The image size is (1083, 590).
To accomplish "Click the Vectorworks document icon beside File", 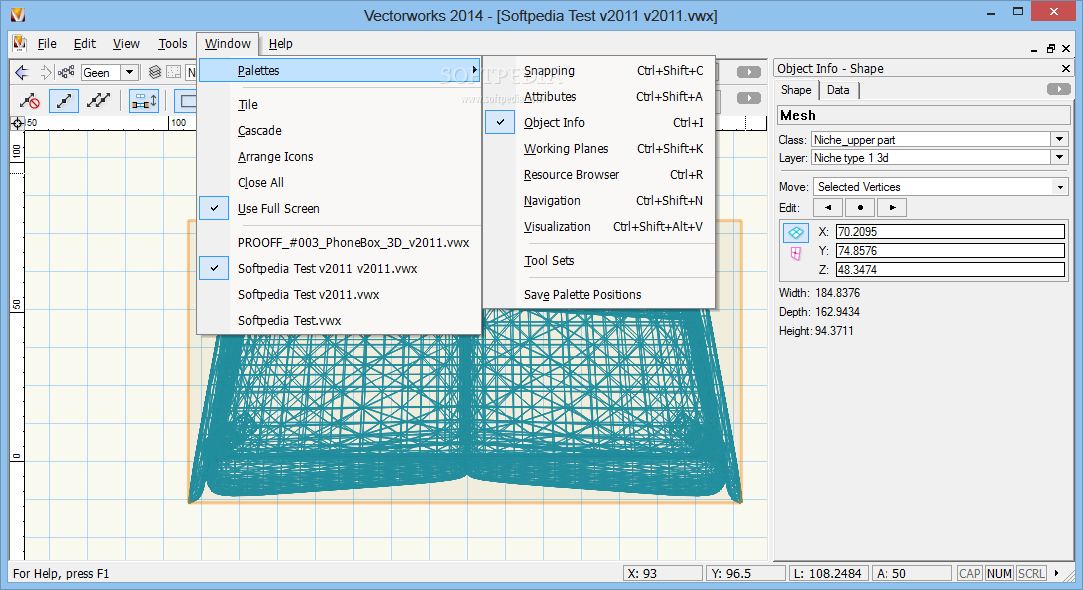I will (x=19, y=44).
